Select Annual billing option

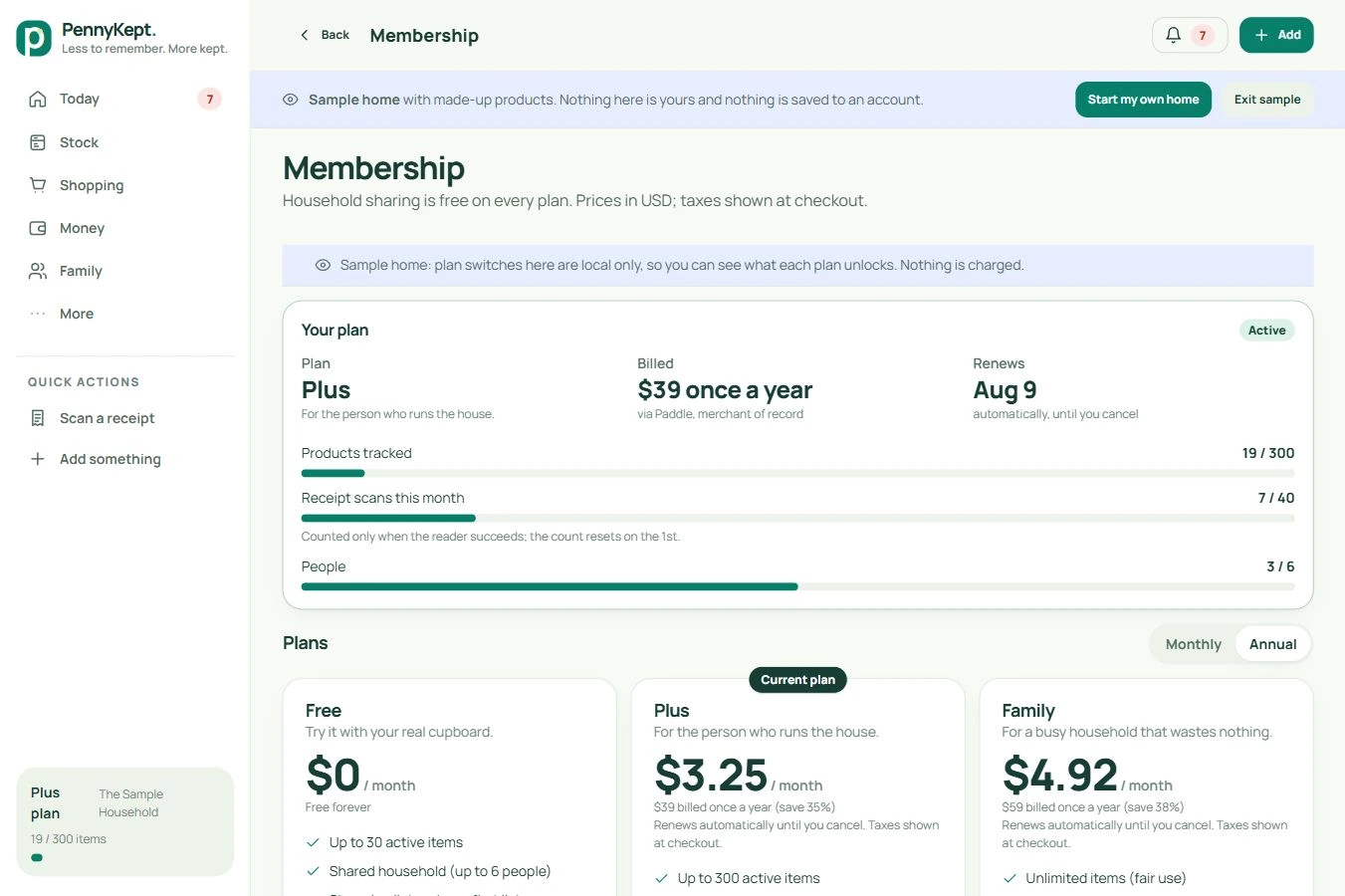pyautogui.click(x=1272, y=644)
